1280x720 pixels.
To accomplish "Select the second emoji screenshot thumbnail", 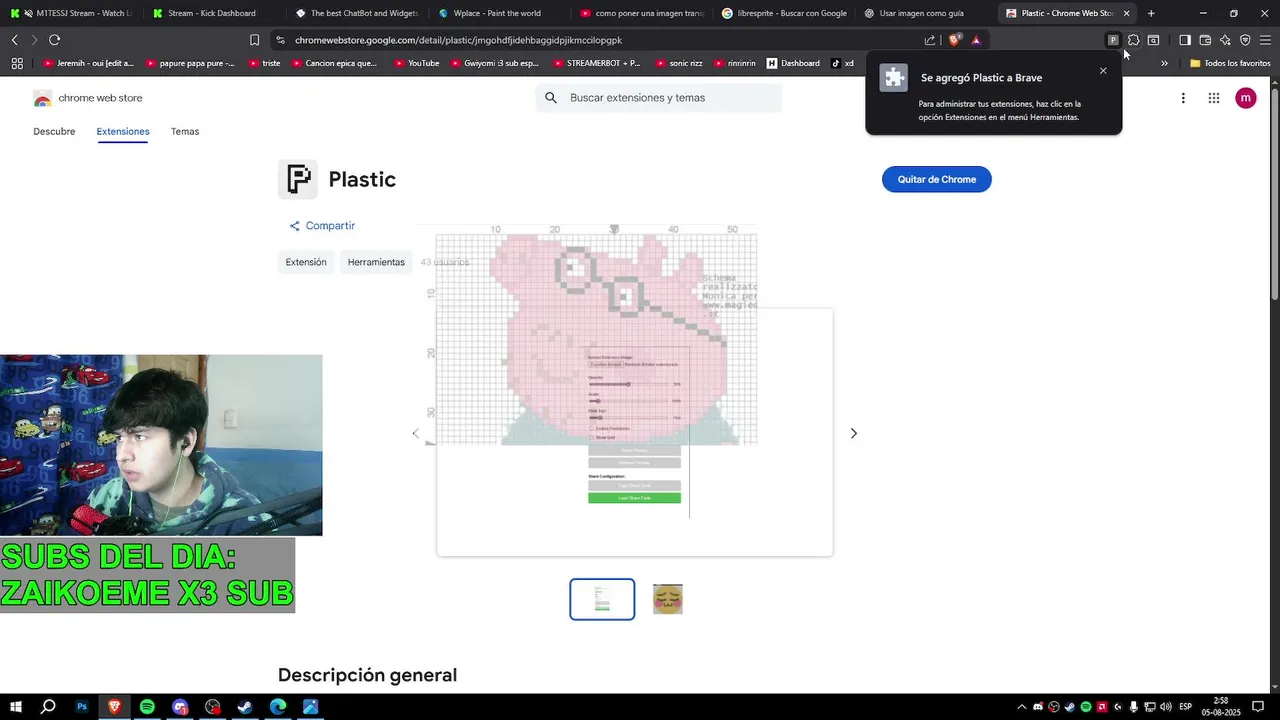I will (x=668, y=599).
